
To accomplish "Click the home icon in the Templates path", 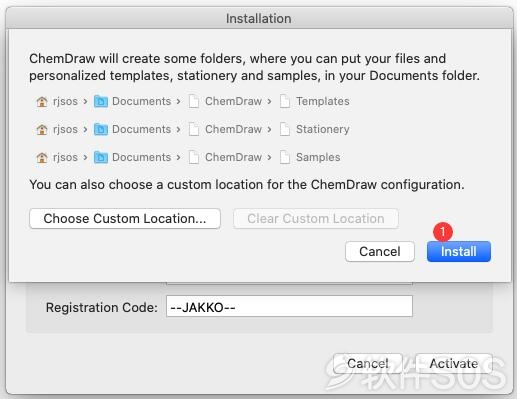I will pyautogui.click(x=42, y=101).
